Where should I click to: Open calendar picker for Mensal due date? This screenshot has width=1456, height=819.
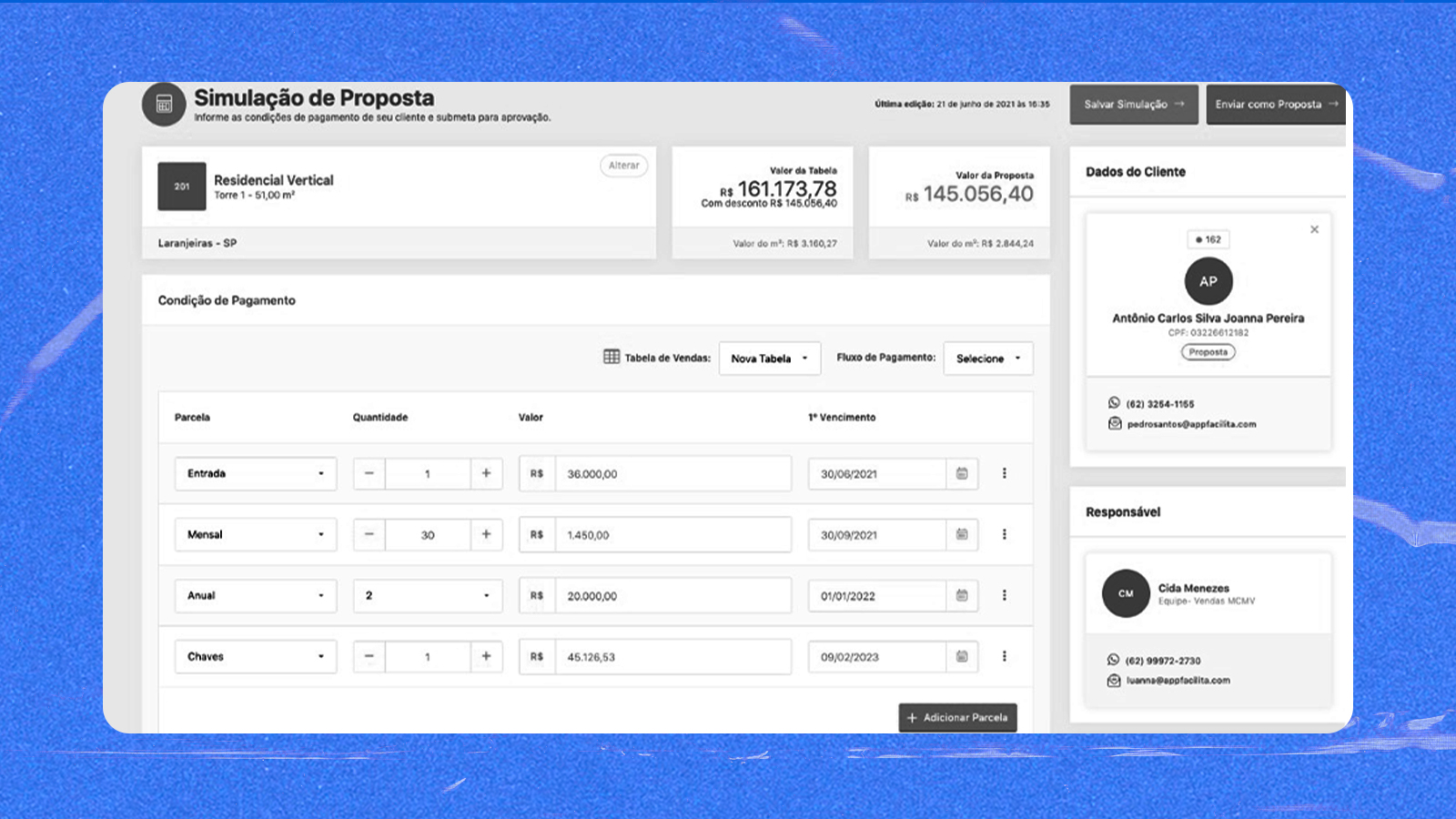[x=962, y=534]
